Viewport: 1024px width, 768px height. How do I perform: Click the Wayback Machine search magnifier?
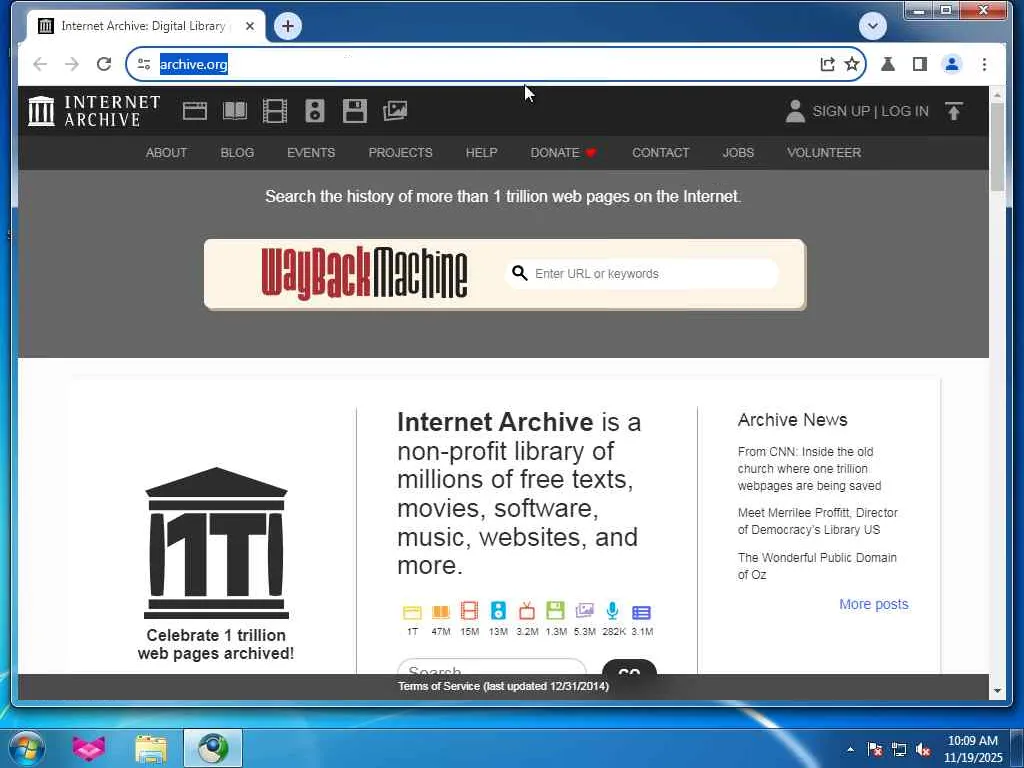(x=519, y=273)
